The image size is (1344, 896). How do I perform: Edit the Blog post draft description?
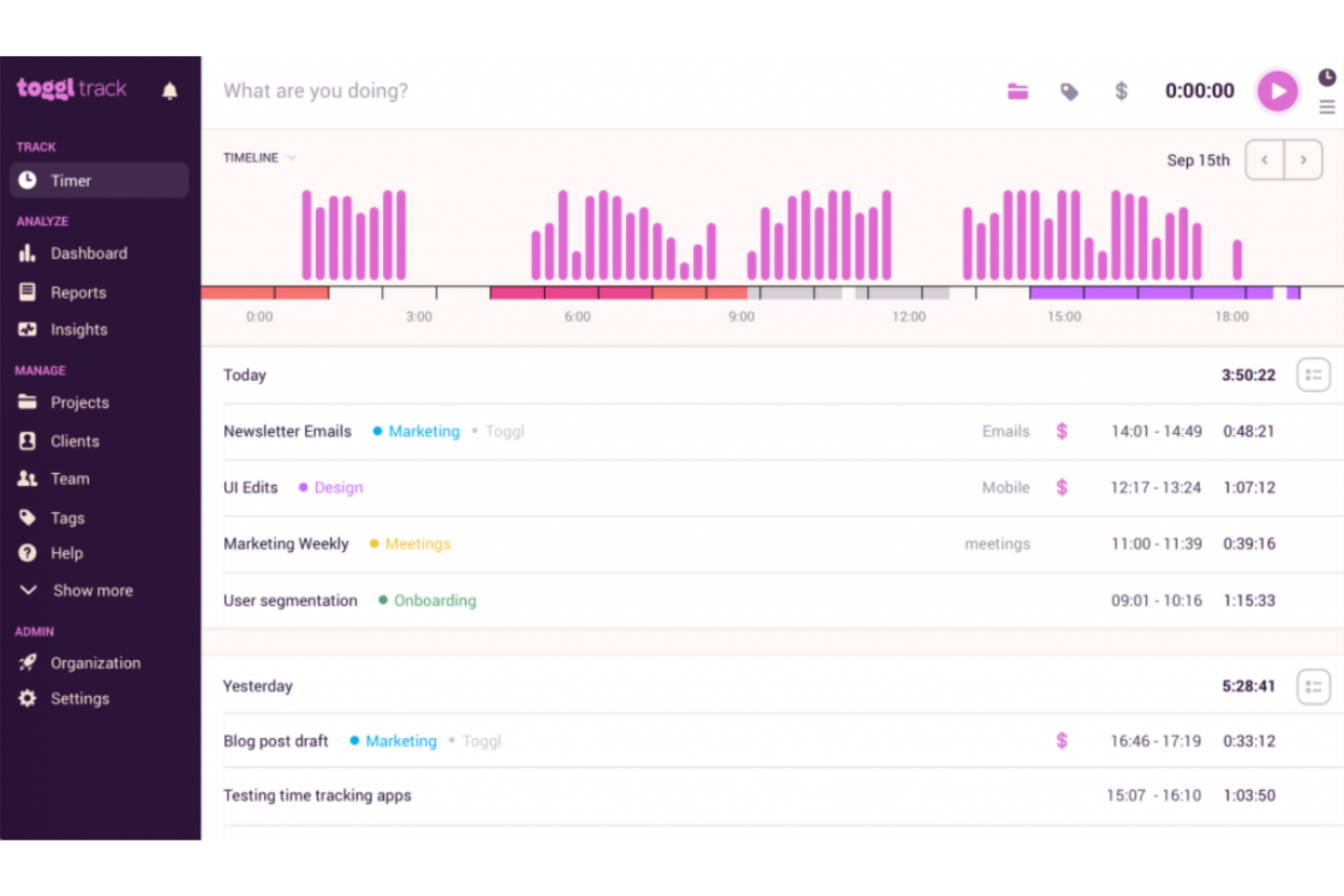(276, 741)
